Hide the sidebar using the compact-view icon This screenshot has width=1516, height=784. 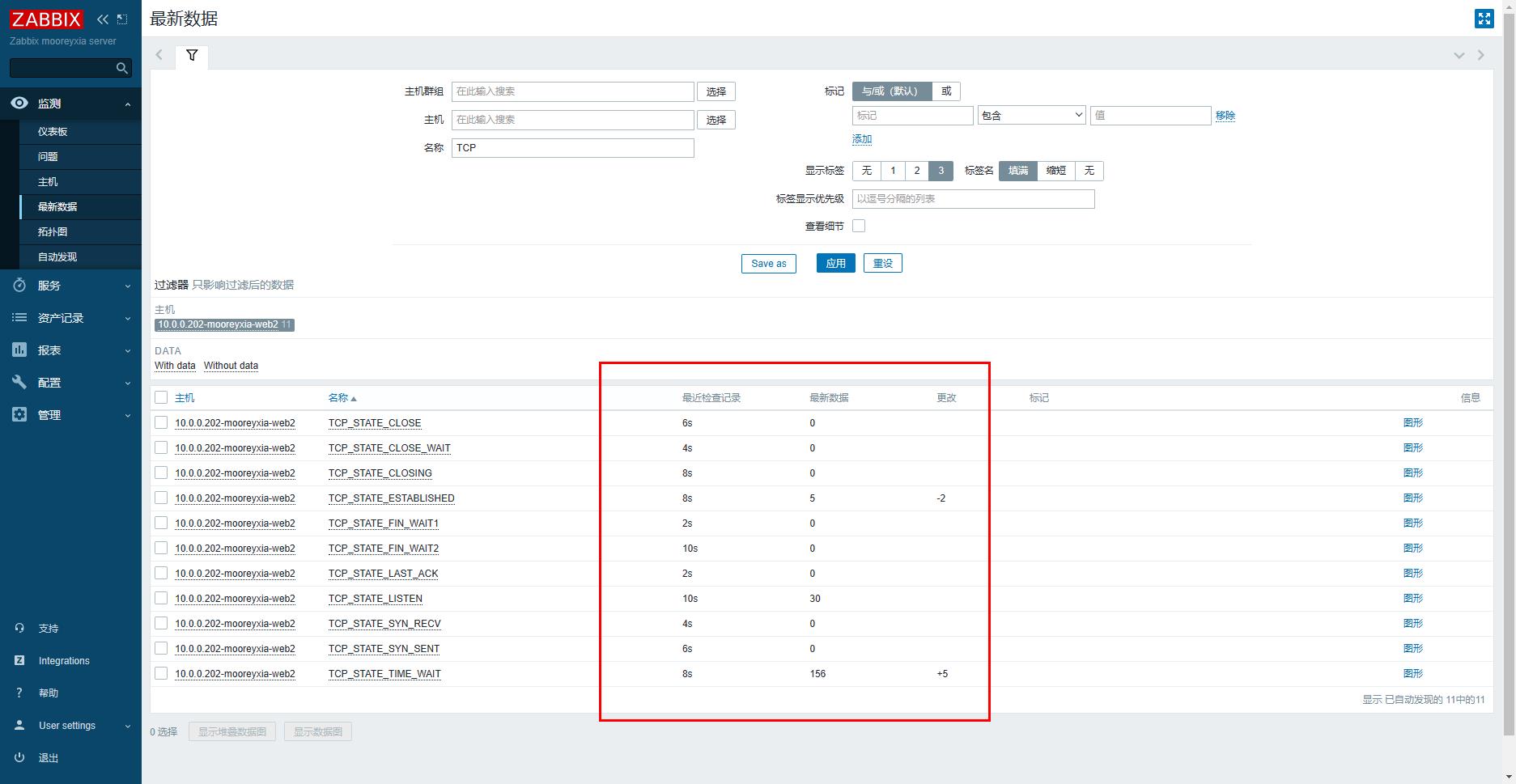122,19
